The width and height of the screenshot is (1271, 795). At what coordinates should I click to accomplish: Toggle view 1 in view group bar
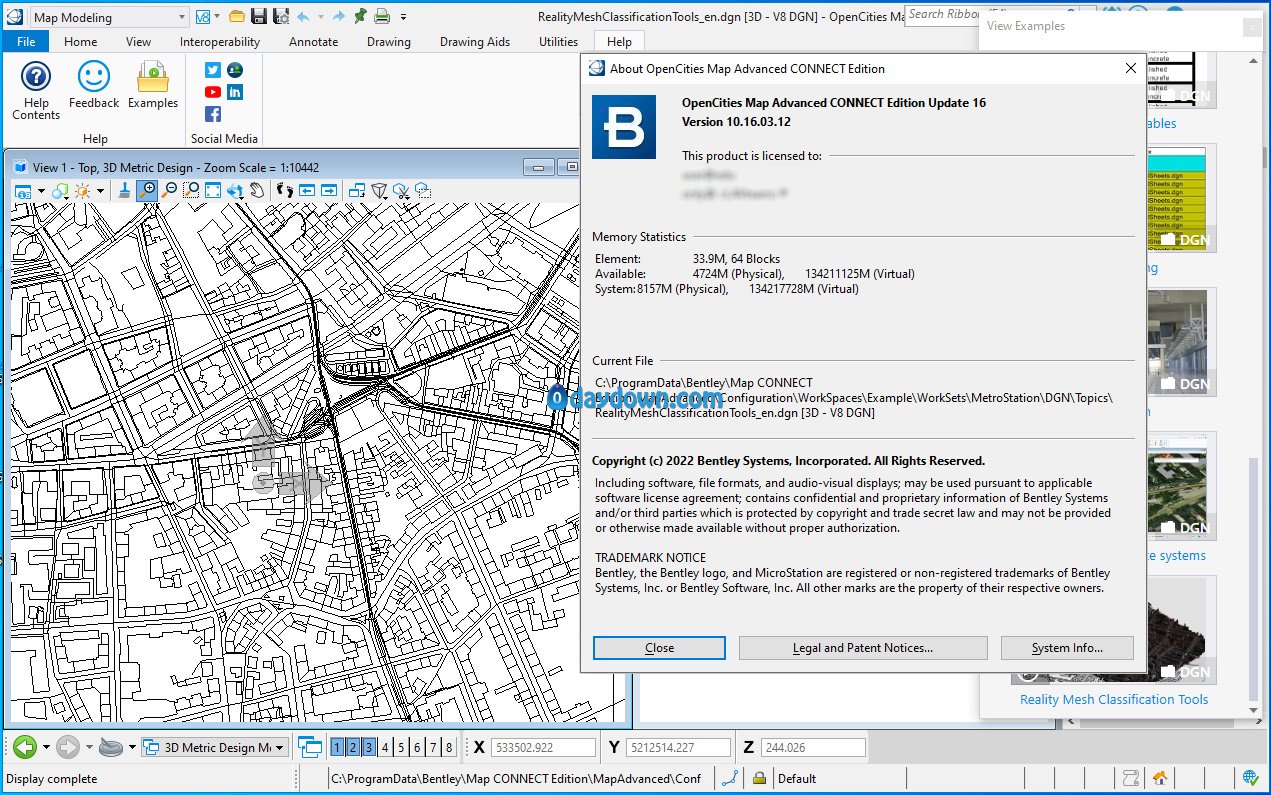337,747
